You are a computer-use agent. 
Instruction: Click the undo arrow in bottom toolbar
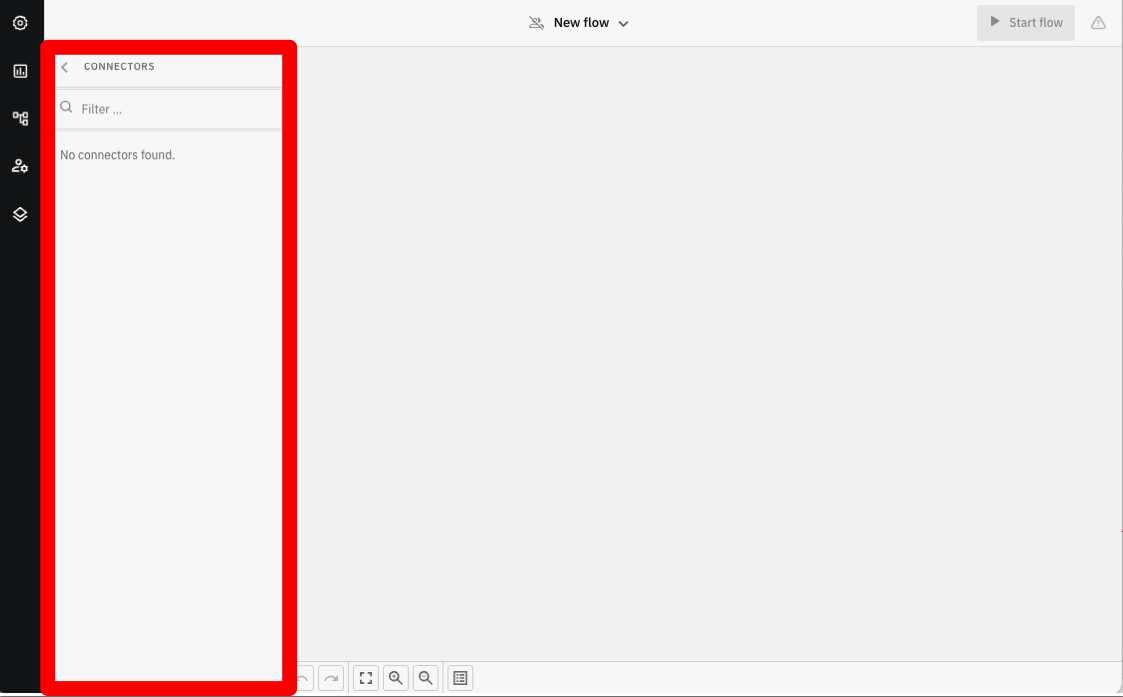[302, 678]
